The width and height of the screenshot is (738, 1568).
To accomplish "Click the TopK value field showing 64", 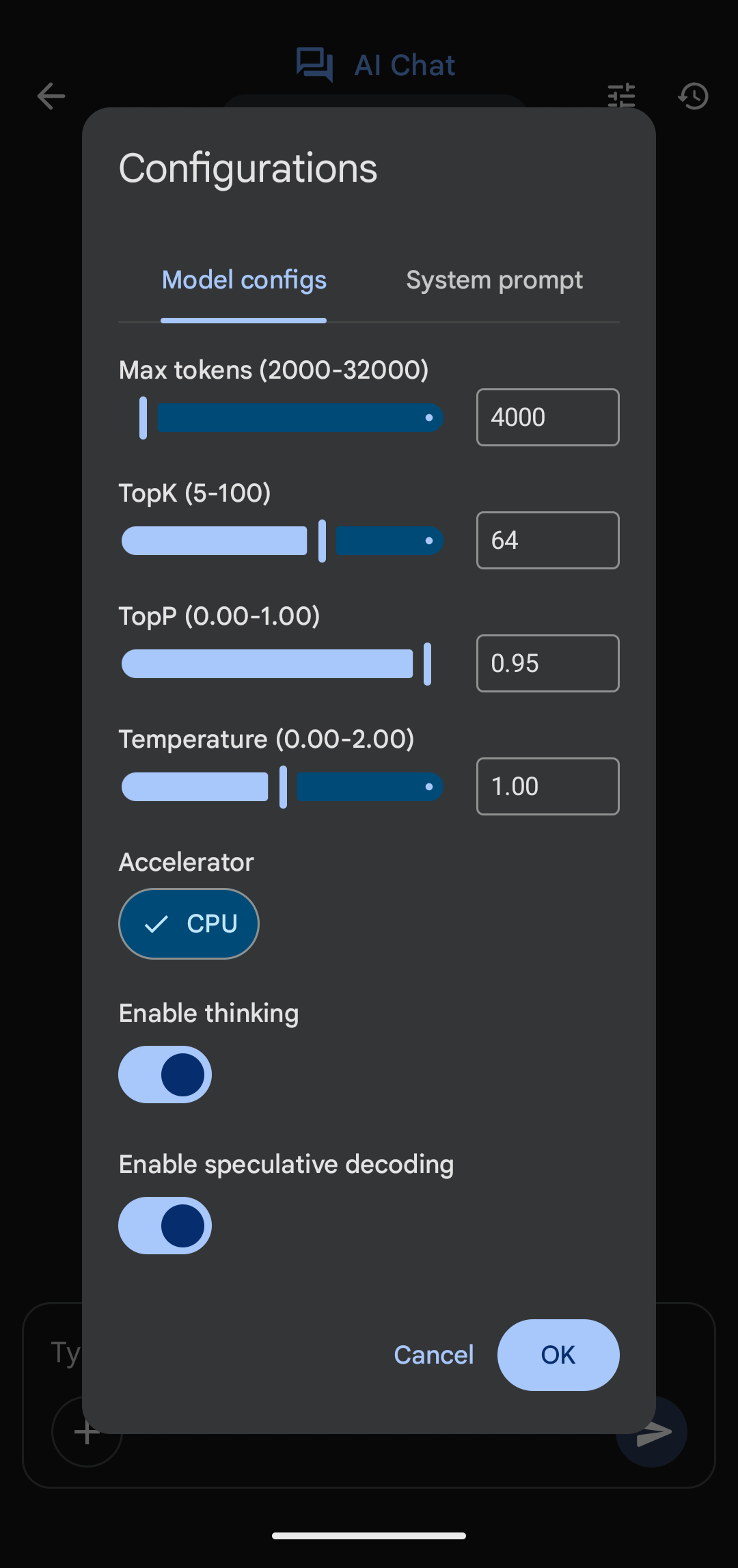I will point(548,541).
